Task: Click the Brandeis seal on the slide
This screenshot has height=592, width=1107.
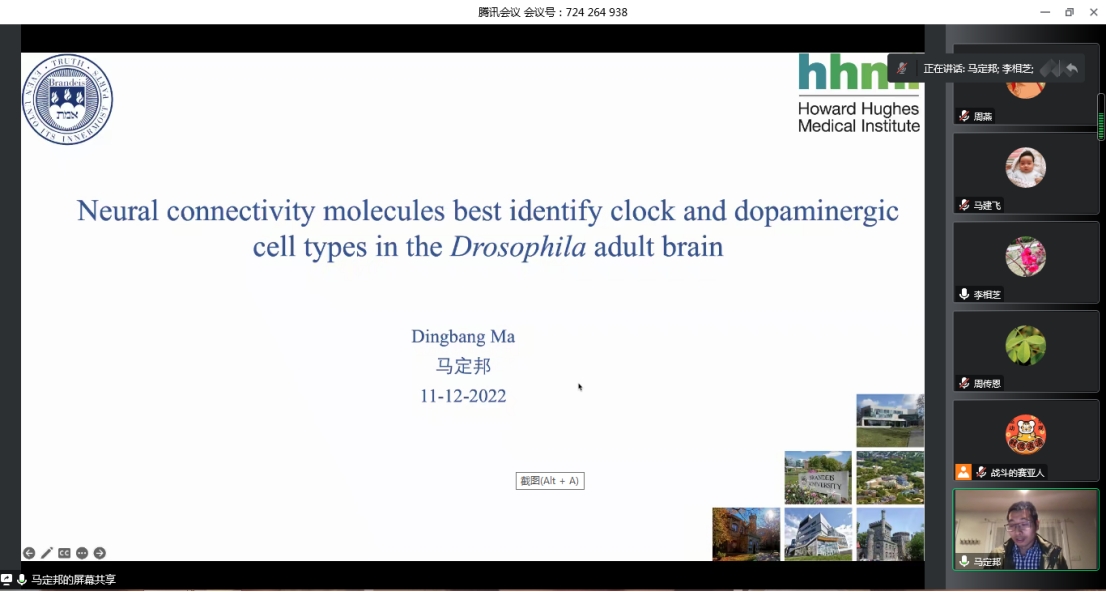Action: coord(67,99)
